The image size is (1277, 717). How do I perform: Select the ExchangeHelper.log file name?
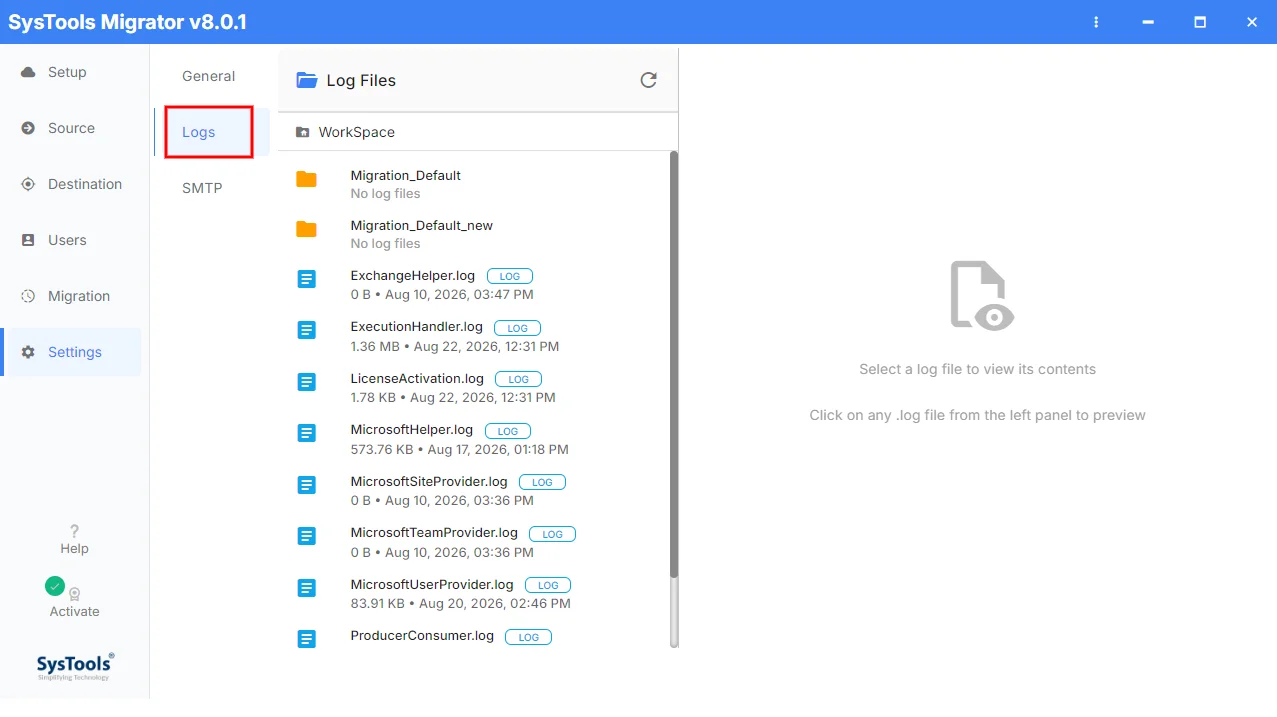click(412, 275)
